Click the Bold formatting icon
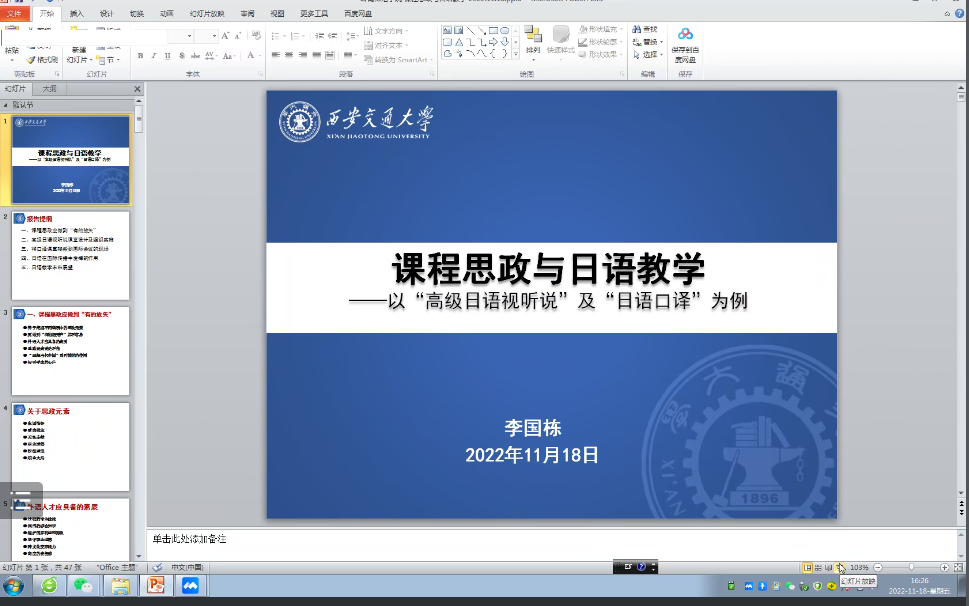This screenshot has width=969, height=606. [141, 56]
